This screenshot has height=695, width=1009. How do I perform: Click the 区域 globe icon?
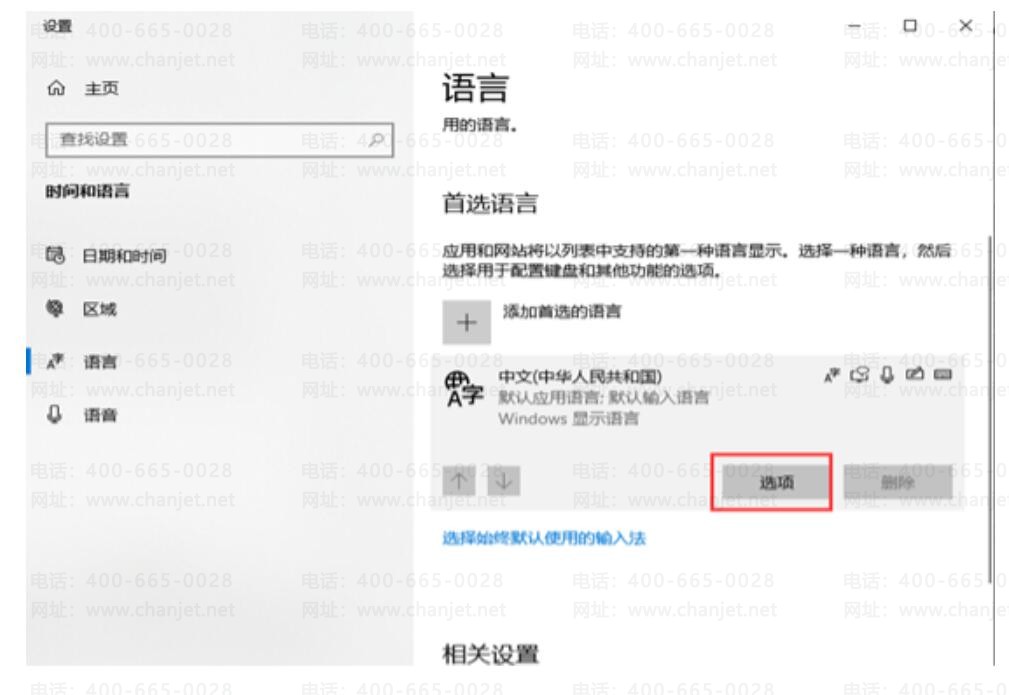coord(55,309)
